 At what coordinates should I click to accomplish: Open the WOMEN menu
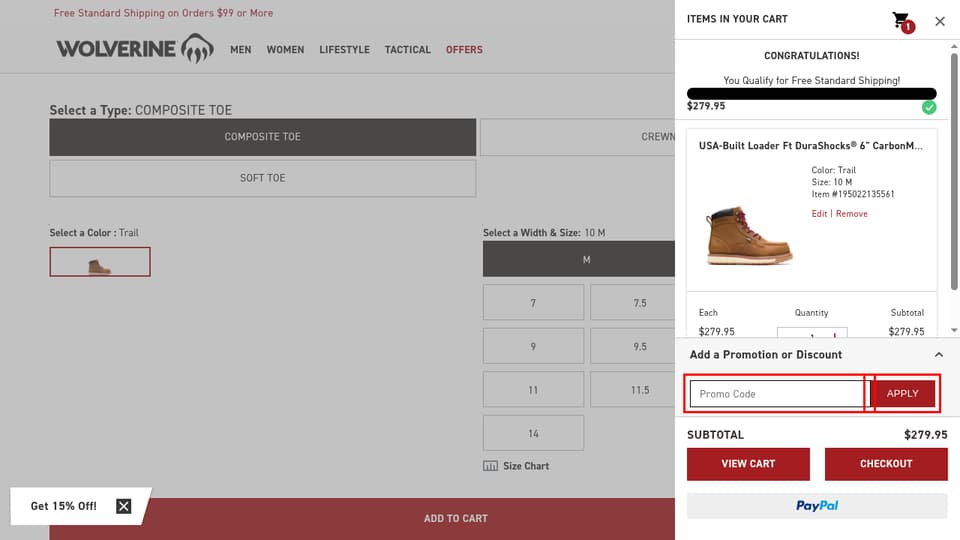(285, 50)
